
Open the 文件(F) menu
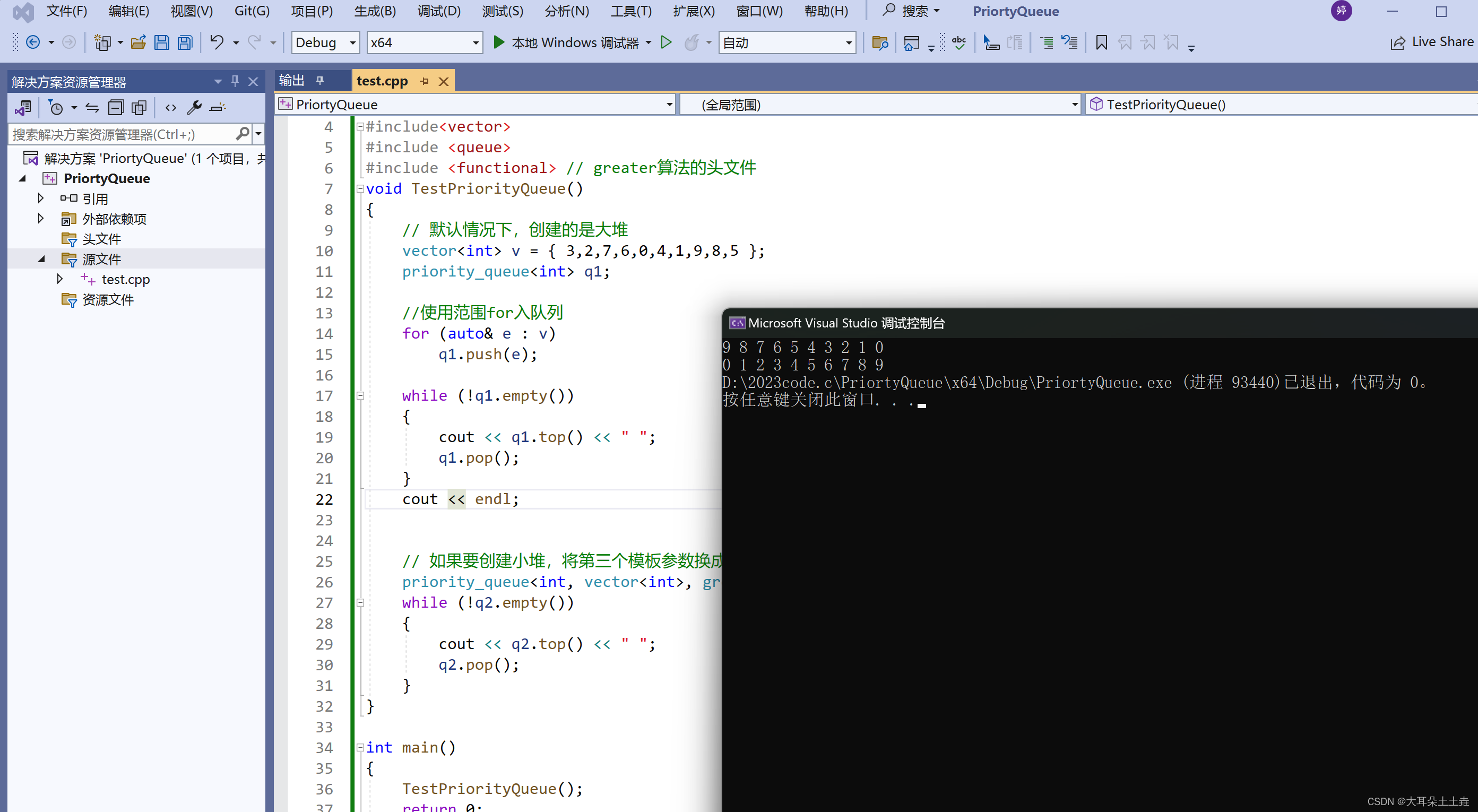(66, 11)
